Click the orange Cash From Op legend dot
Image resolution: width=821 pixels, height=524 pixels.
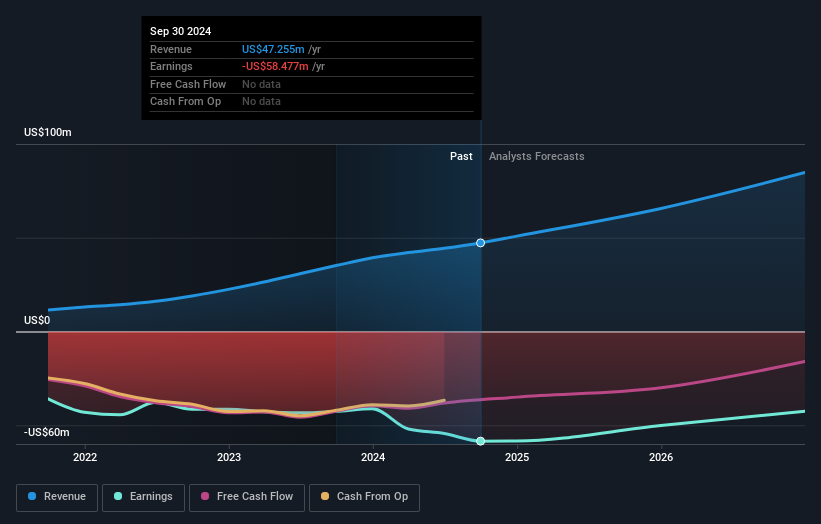(325, 496)
